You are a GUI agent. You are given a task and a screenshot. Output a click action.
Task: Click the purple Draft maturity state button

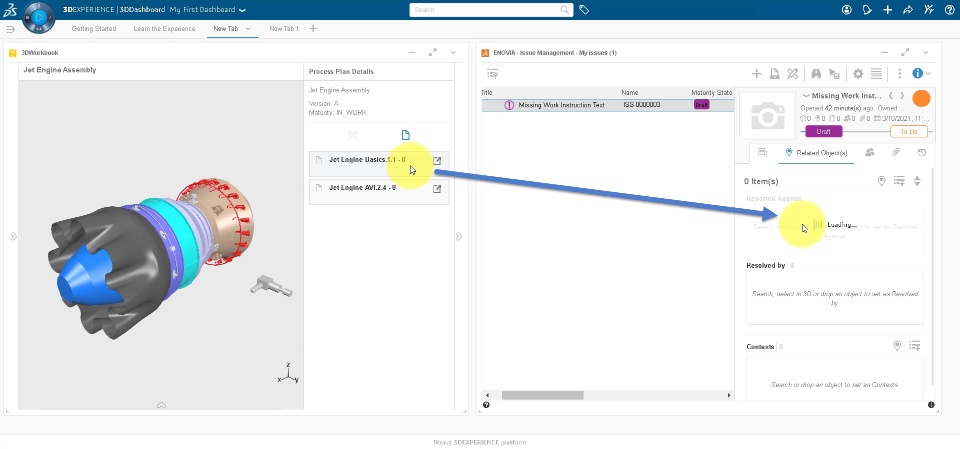click(823, 132)
